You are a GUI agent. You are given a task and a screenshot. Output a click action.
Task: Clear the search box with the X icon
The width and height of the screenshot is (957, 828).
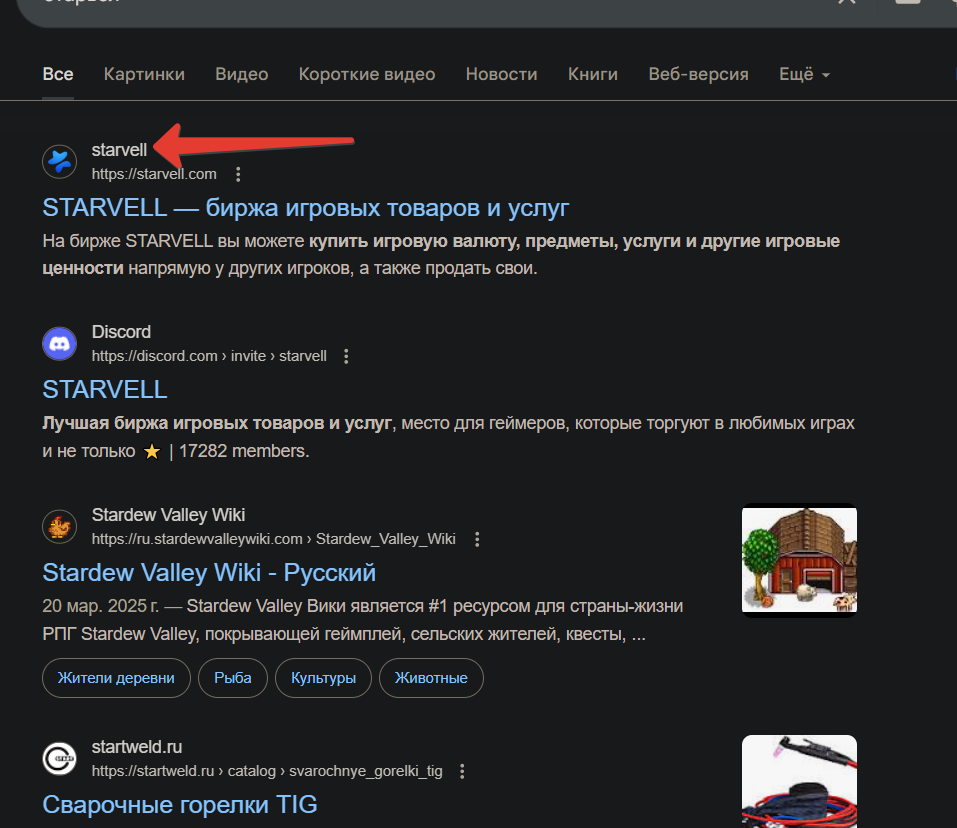847,2
